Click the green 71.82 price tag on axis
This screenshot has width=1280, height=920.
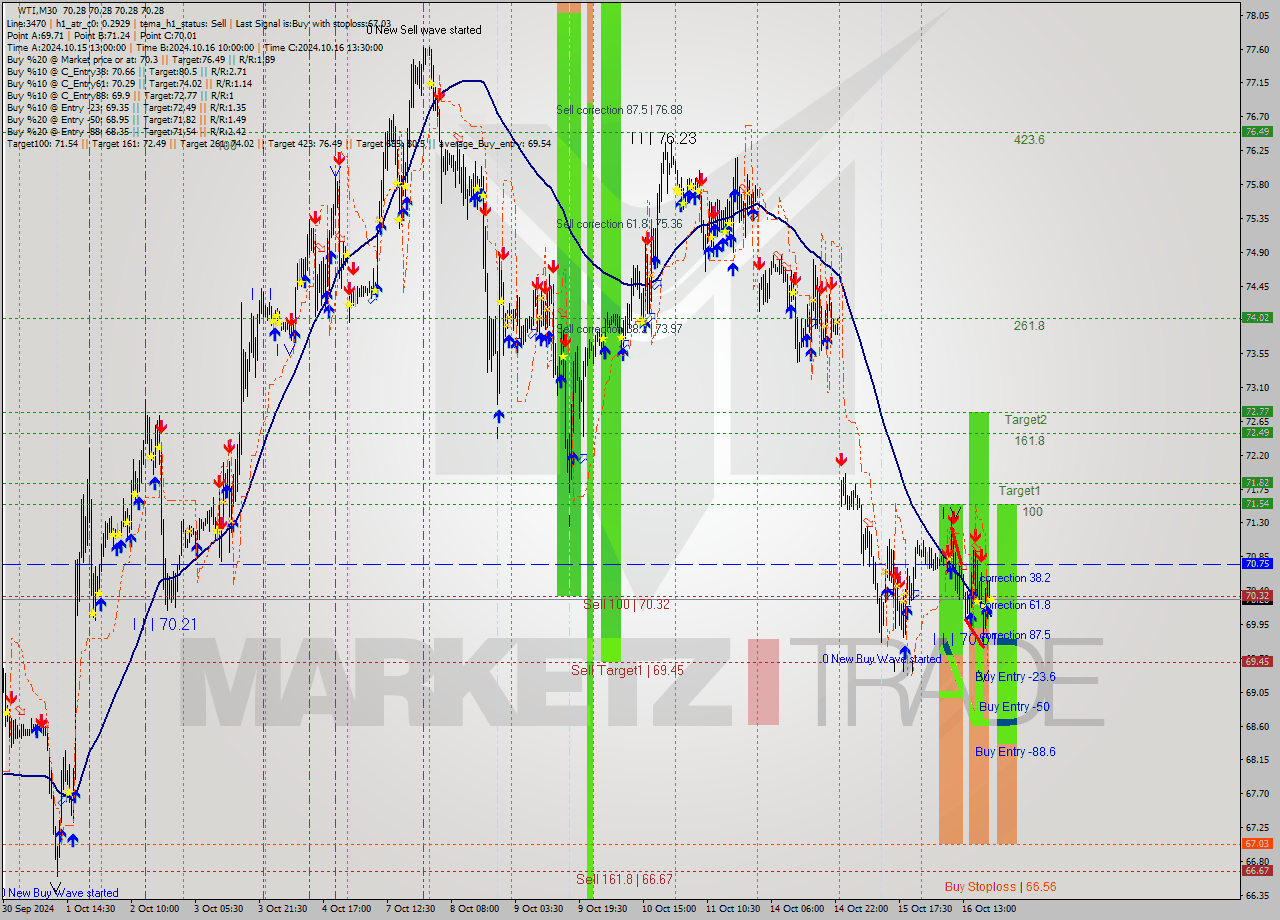[x=1257, y=482]
